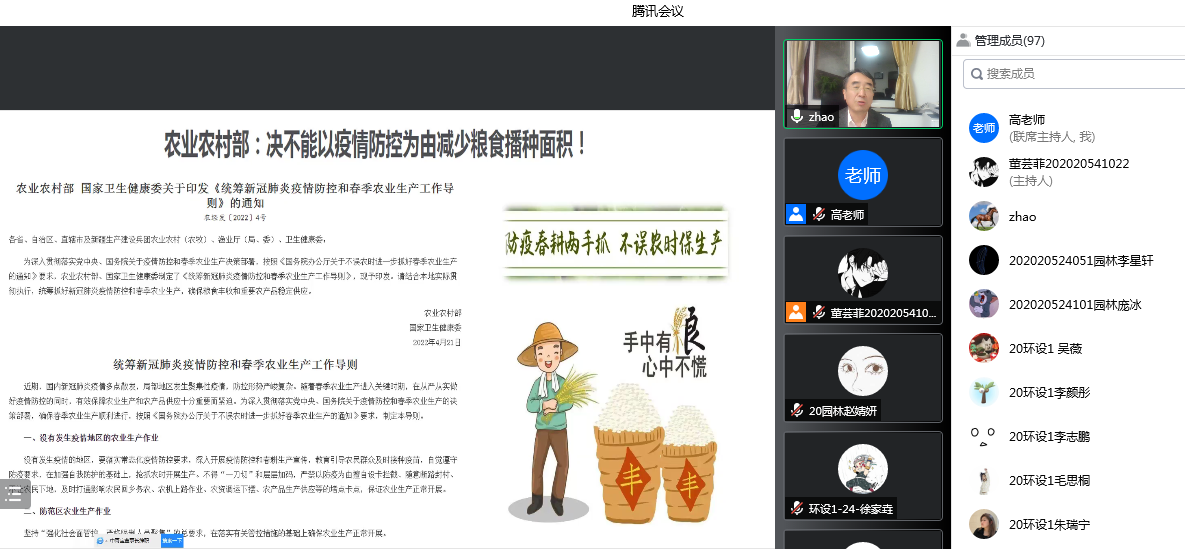The height and width of the screenshot is (549, 1185).
Task: Select member 202020524051园林李星轩
Action: [1080, 260]
